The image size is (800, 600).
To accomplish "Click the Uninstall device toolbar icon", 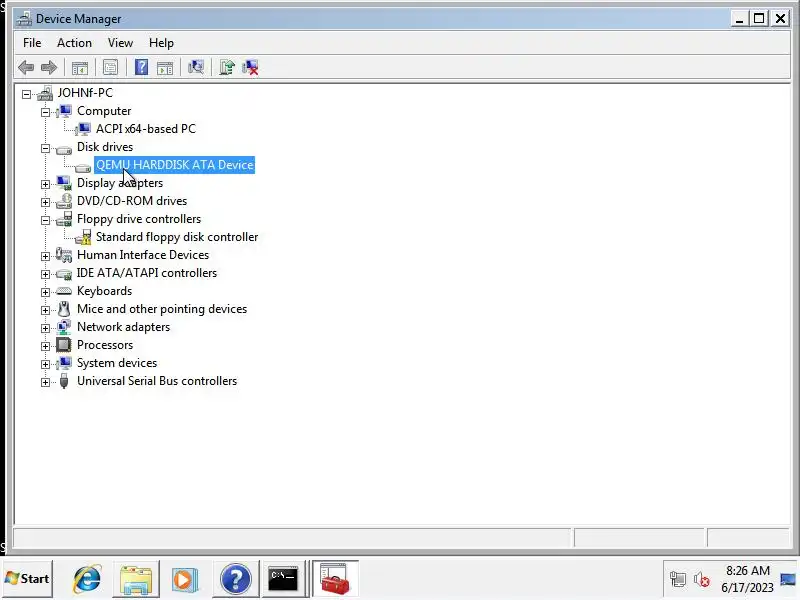I will [x=250, y=67].
